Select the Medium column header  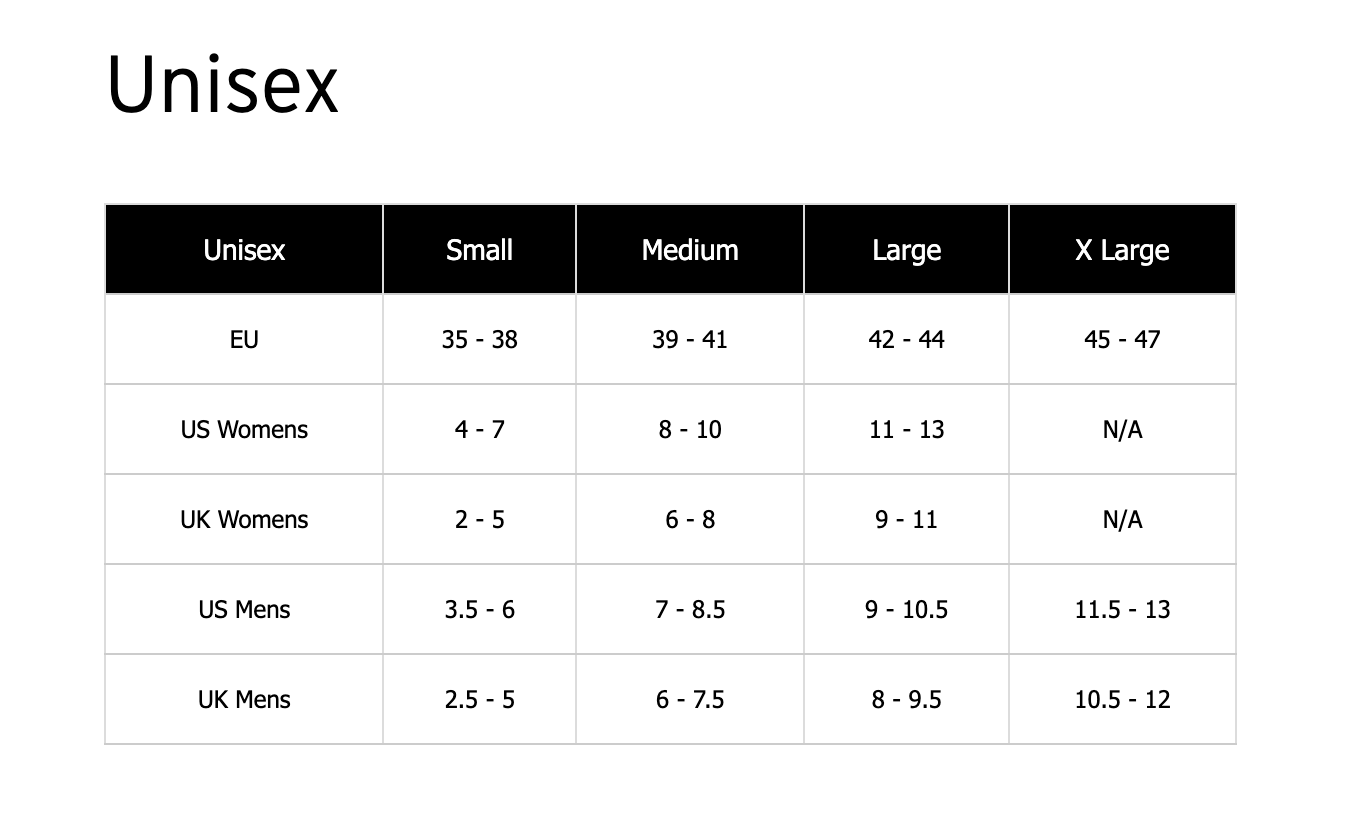[x=690, y=249]
